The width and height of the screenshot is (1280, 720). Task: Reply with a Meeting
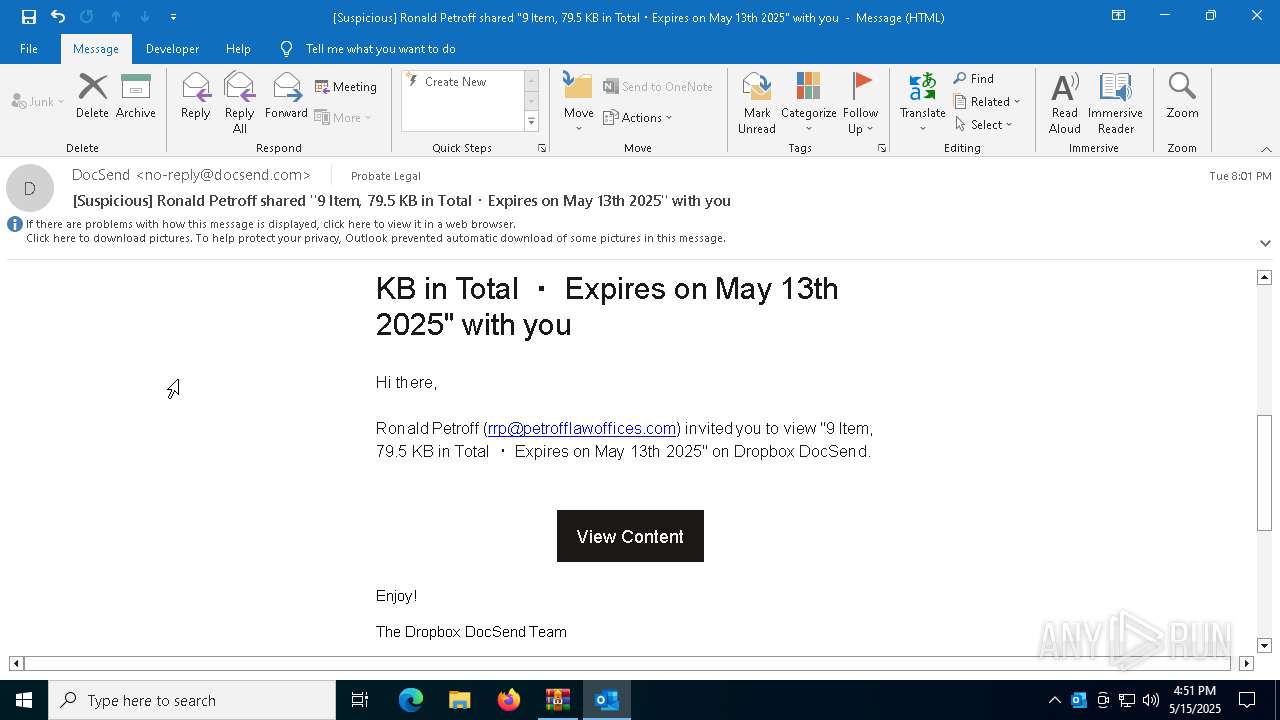346,87
